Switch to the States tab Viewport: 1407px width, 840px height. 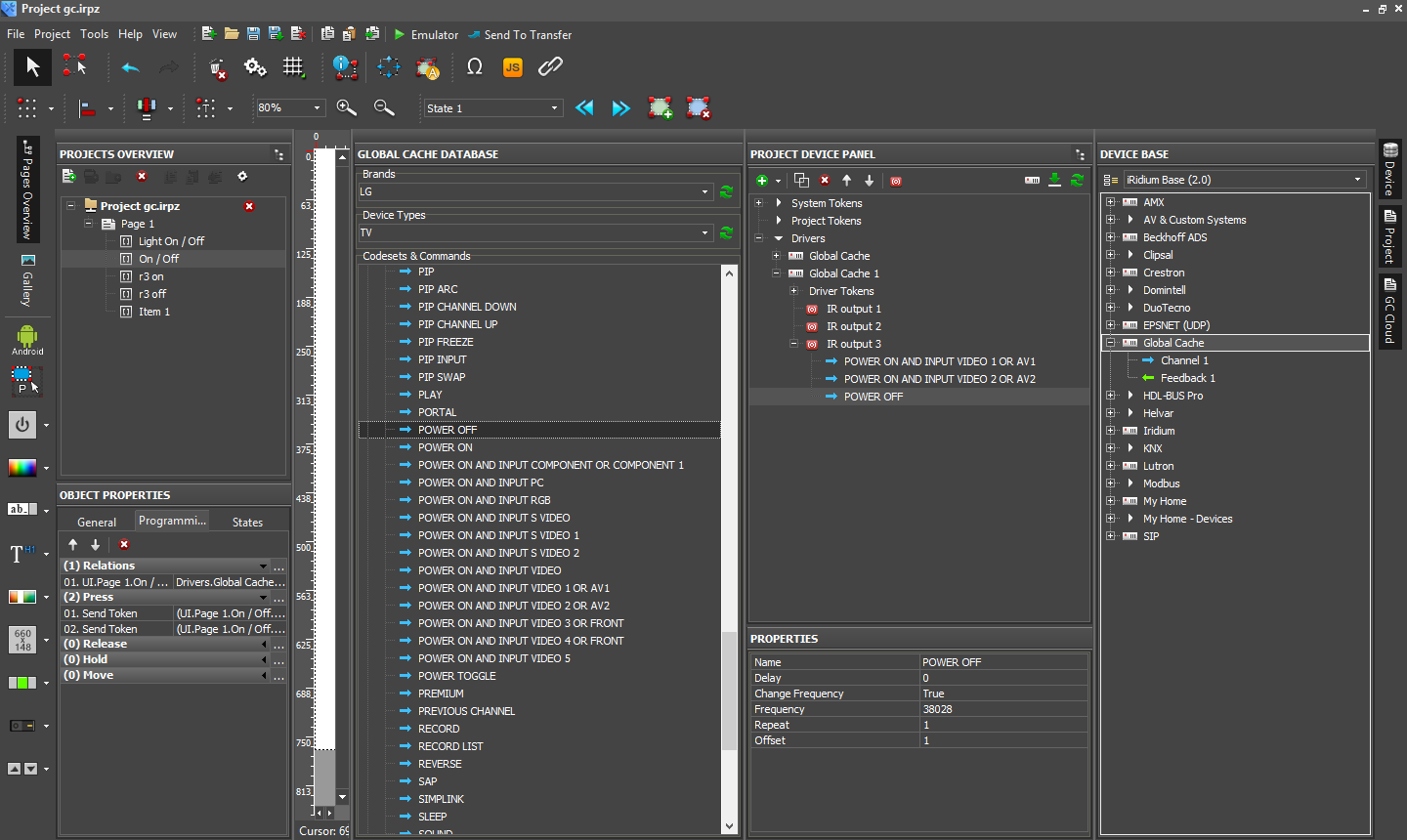click(x=247, y=522)
